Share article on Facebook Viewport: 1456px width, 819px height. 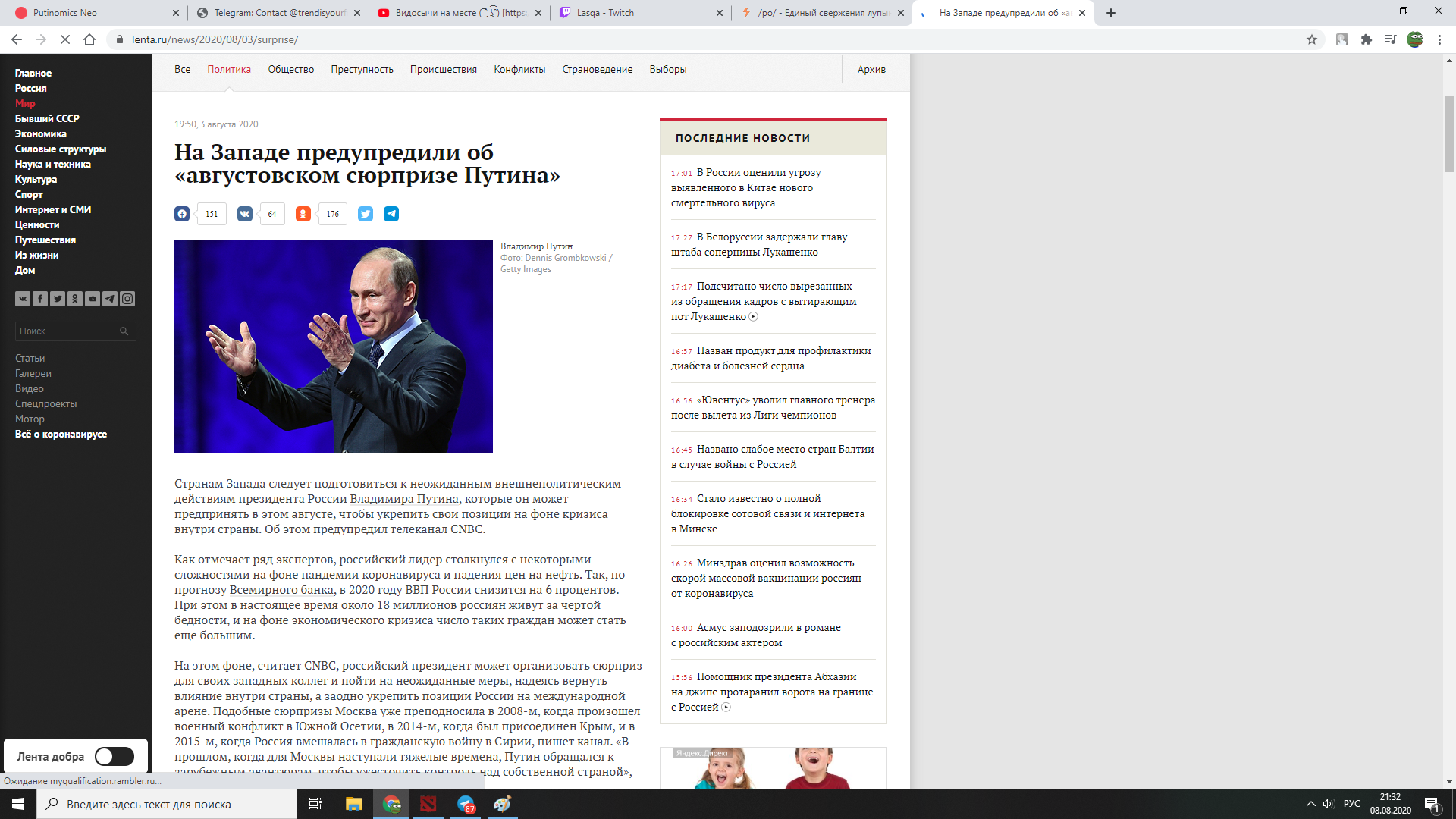[x=182, y=214]
